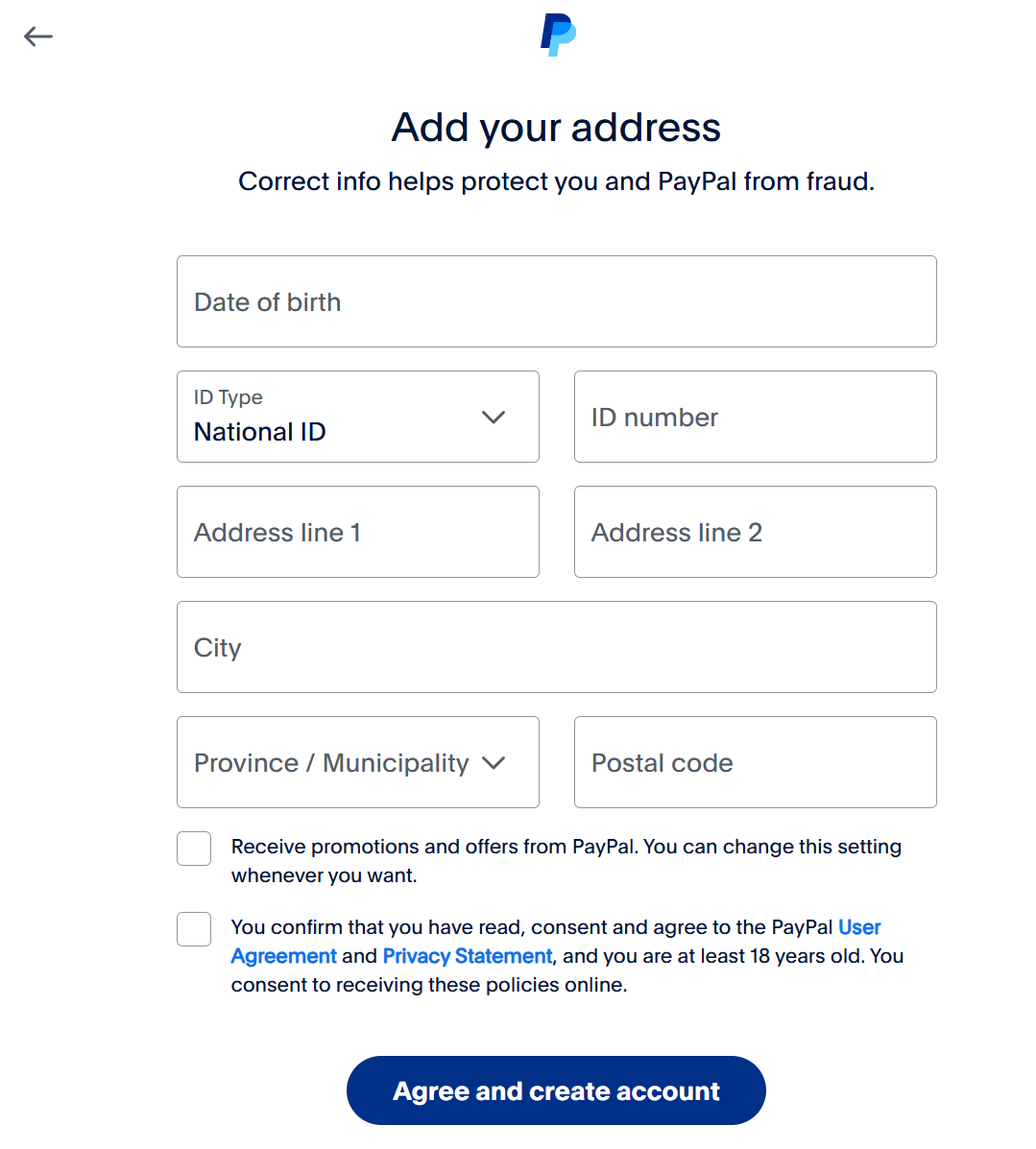Expand the Province / Municipality dropdown

(x=357, y=762)
